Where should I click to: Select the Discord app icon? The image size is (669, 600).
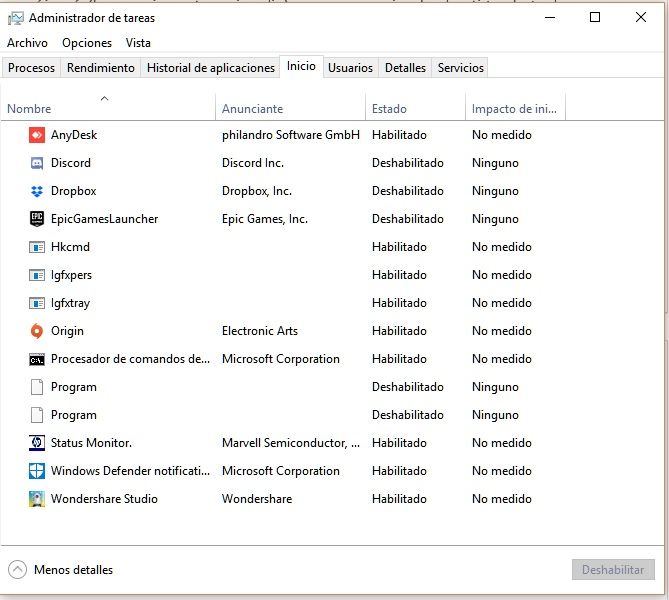(x=37, y=163)
